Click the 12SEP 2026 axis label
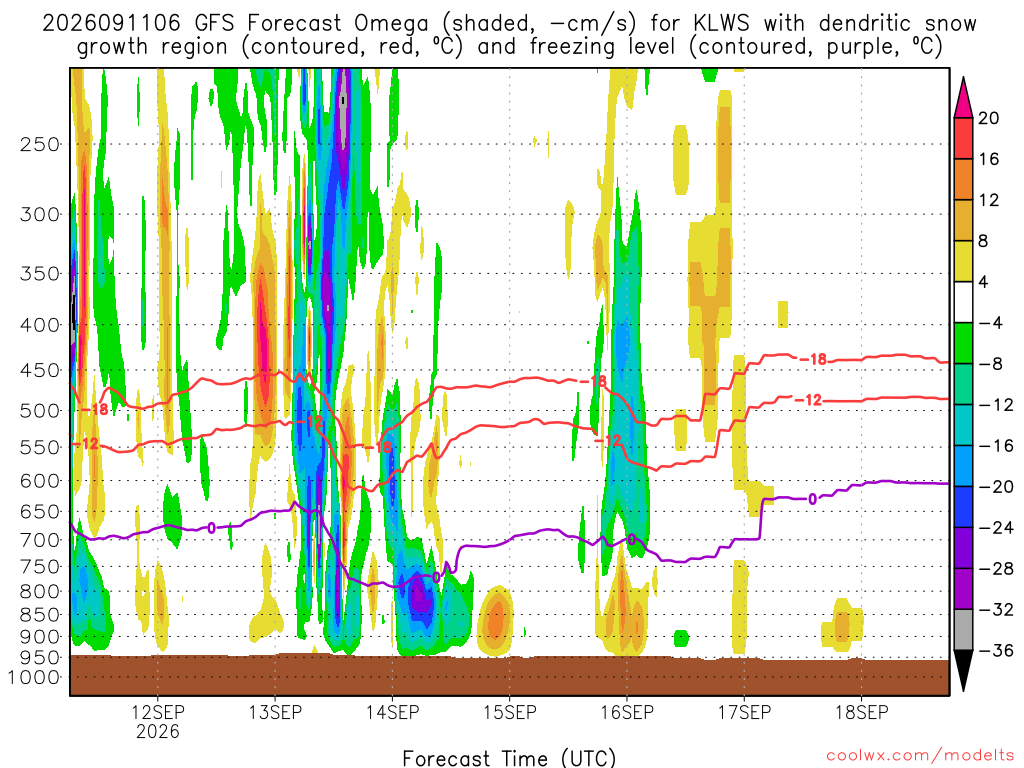Image resolution: width=1024 pixels, height=768 pixels. 158,721
